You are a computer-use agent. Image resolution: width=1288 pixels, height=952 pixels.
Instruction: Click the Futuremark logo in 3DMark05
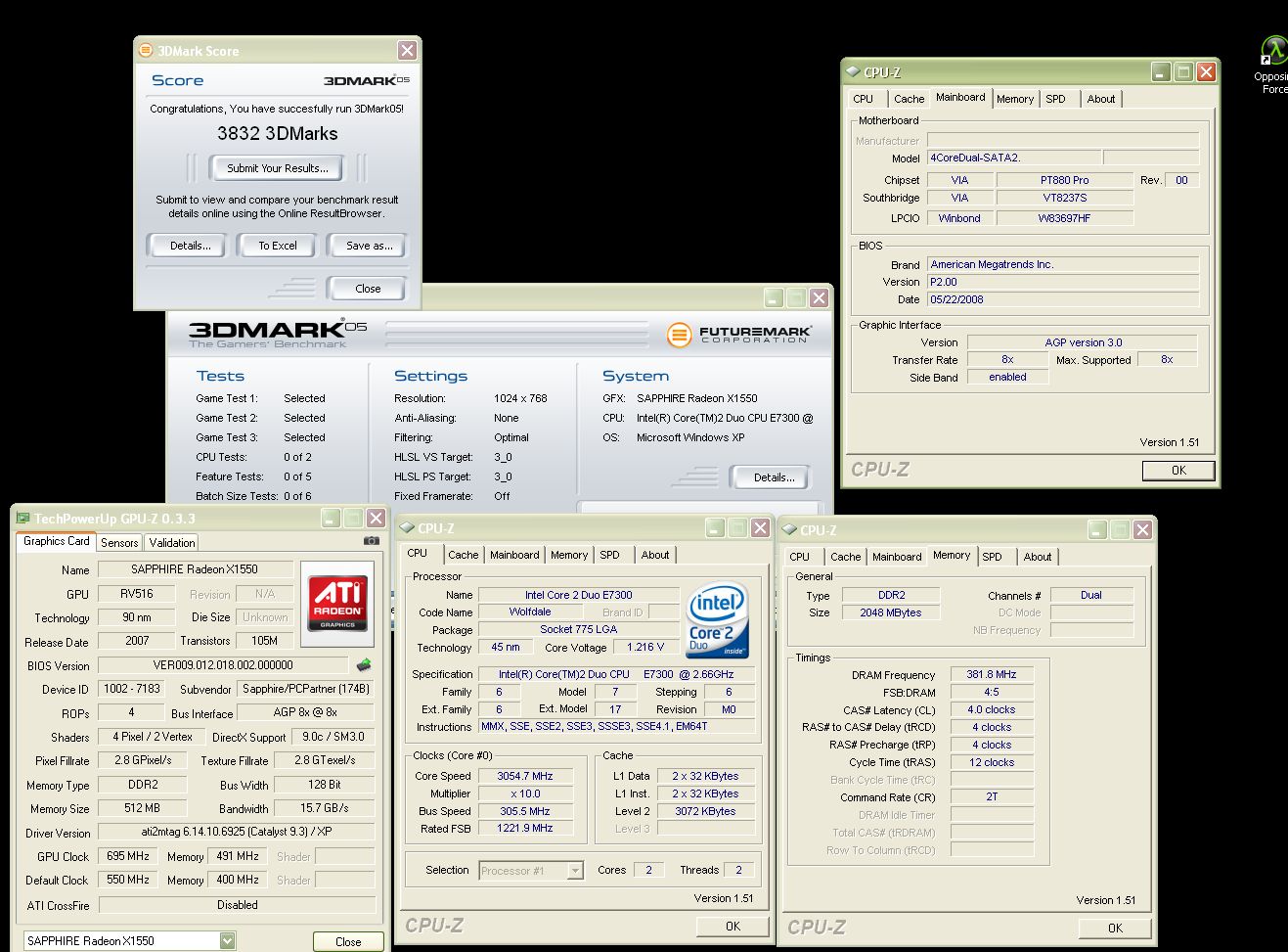coord(739,335)
